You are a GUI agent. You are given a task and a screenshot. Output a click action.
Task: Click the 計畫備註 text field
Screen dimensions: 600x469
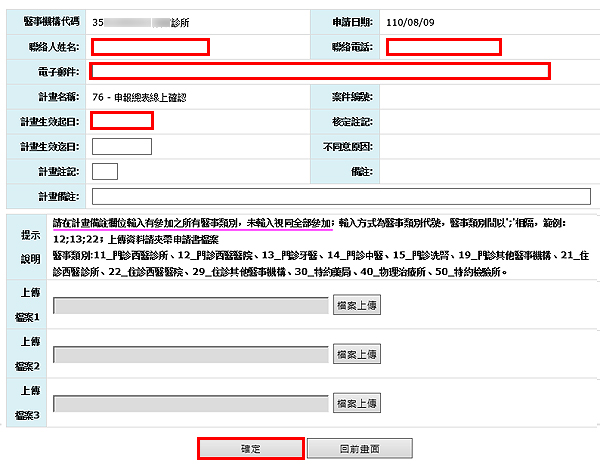(340, 196)
